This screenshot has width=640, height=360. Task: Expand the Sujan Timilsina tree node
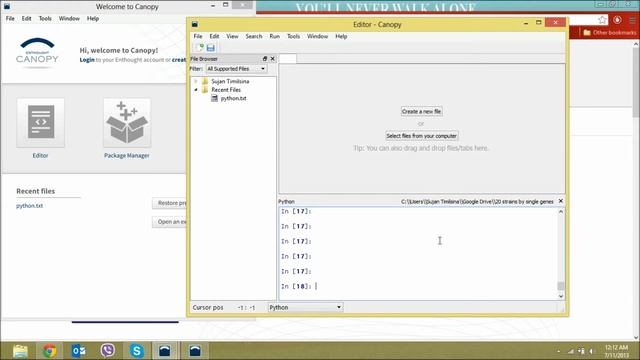pyautogui.click(x=196, y=81)
